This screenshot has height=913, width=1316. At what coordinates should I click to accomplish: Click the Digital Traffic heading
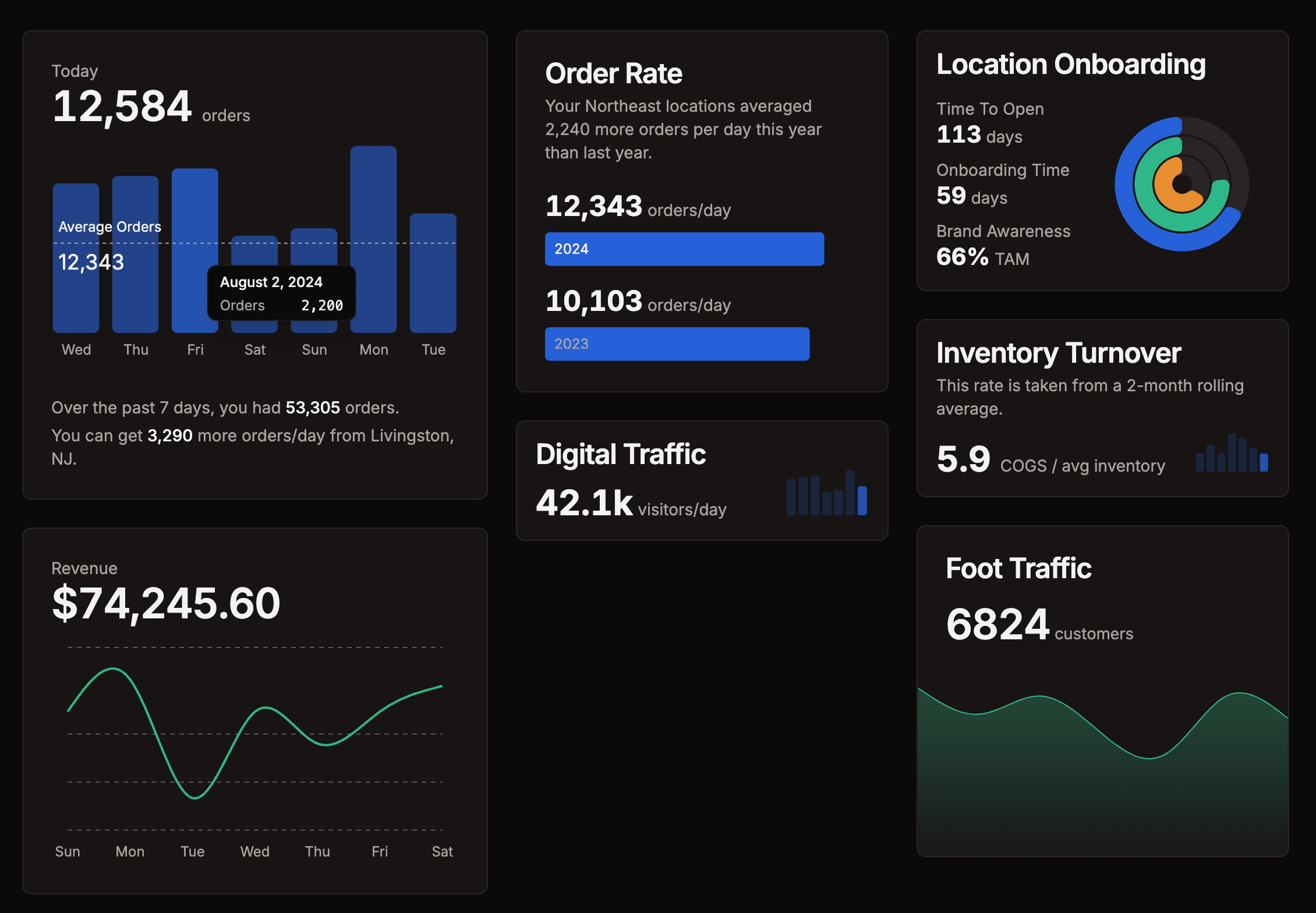pyautogui.click(x=621, y=454)
